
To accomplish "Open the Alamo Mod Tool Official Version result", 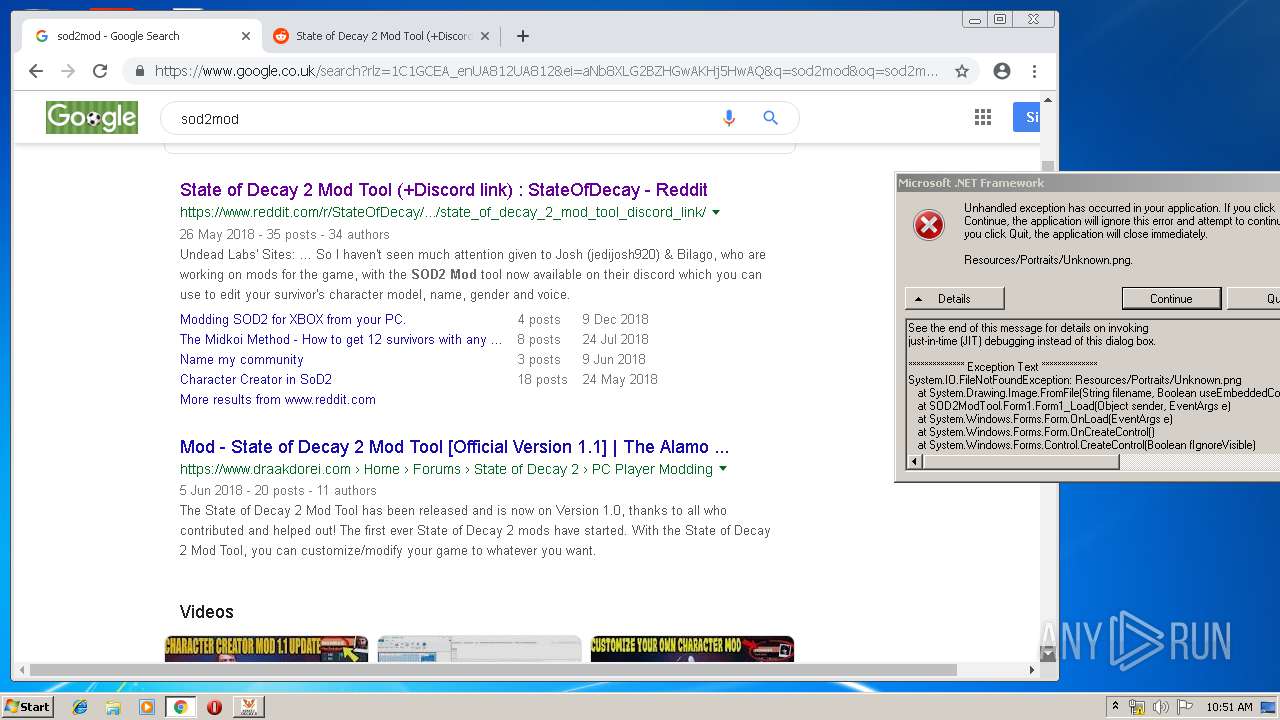I will (455, 447).
